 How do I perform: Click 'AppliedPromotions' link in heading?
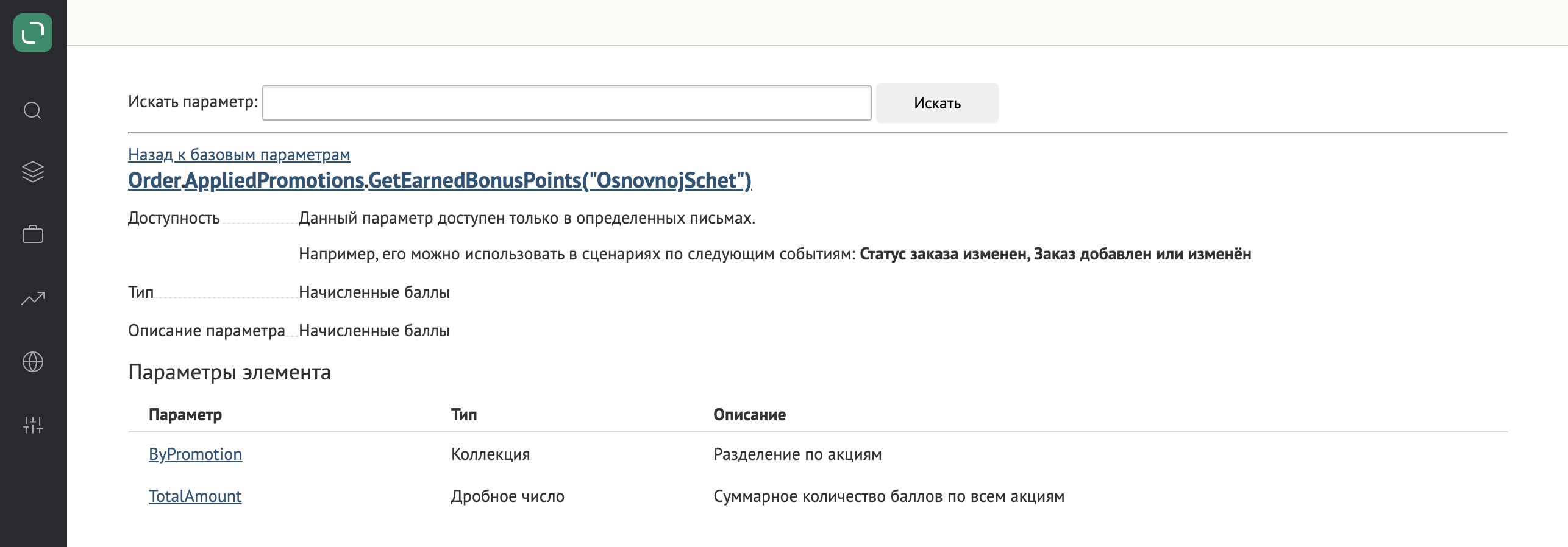pos(274,180)
